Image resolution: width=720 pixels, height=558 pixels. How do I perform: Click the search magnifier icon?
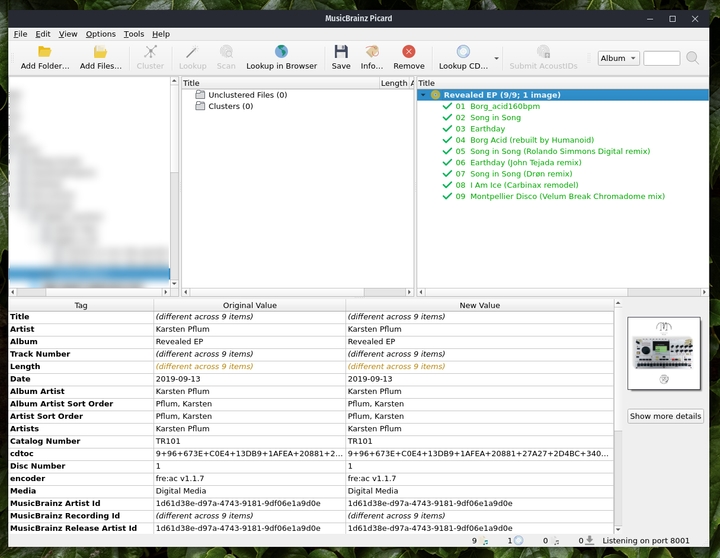(x=692, y=58)
